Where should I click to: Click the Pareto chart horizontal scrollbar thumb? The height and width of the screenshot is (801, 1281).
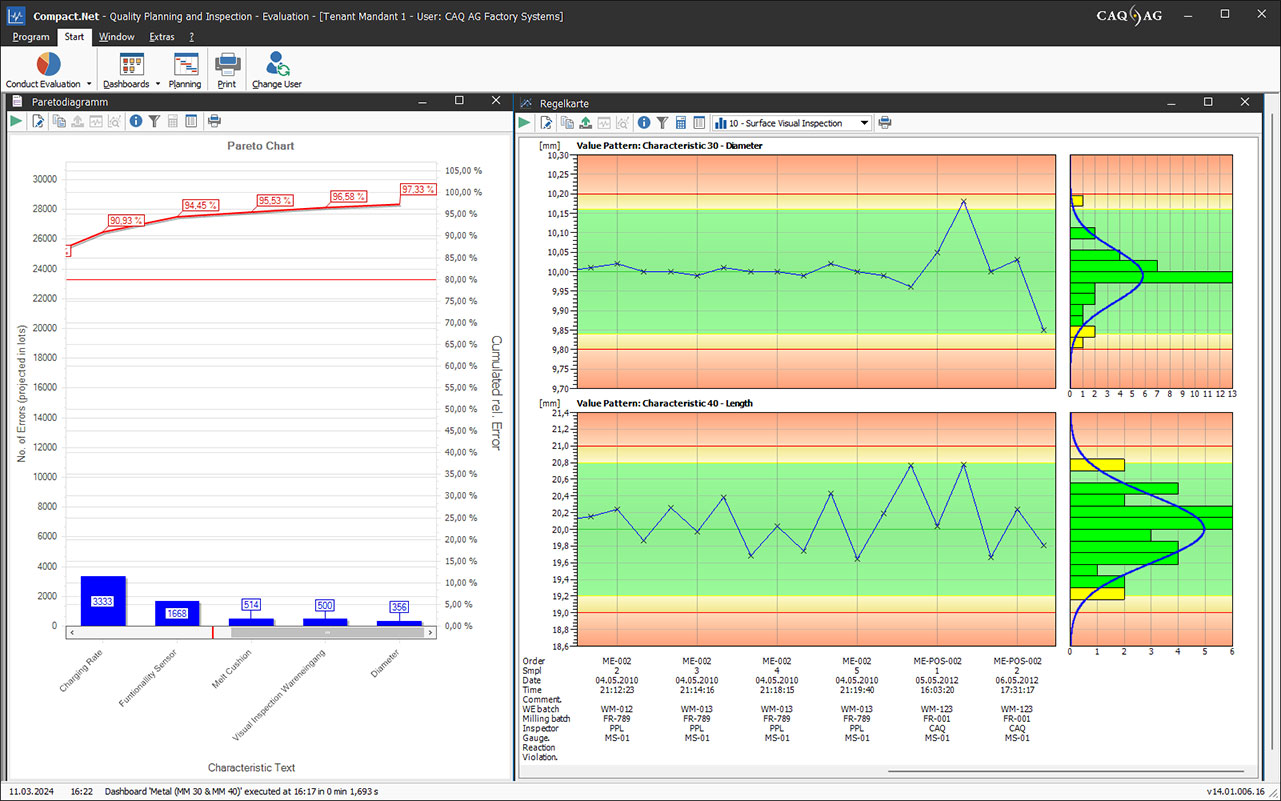(x=327, y=633)
